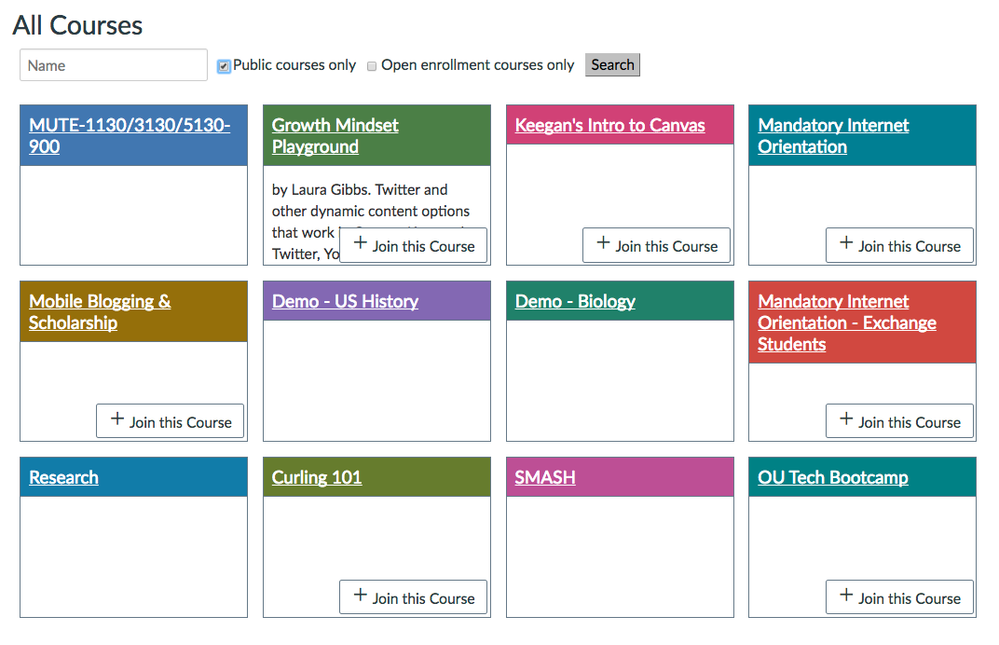Join the Mandatory Internet Orientation course

tap(899, 245)
